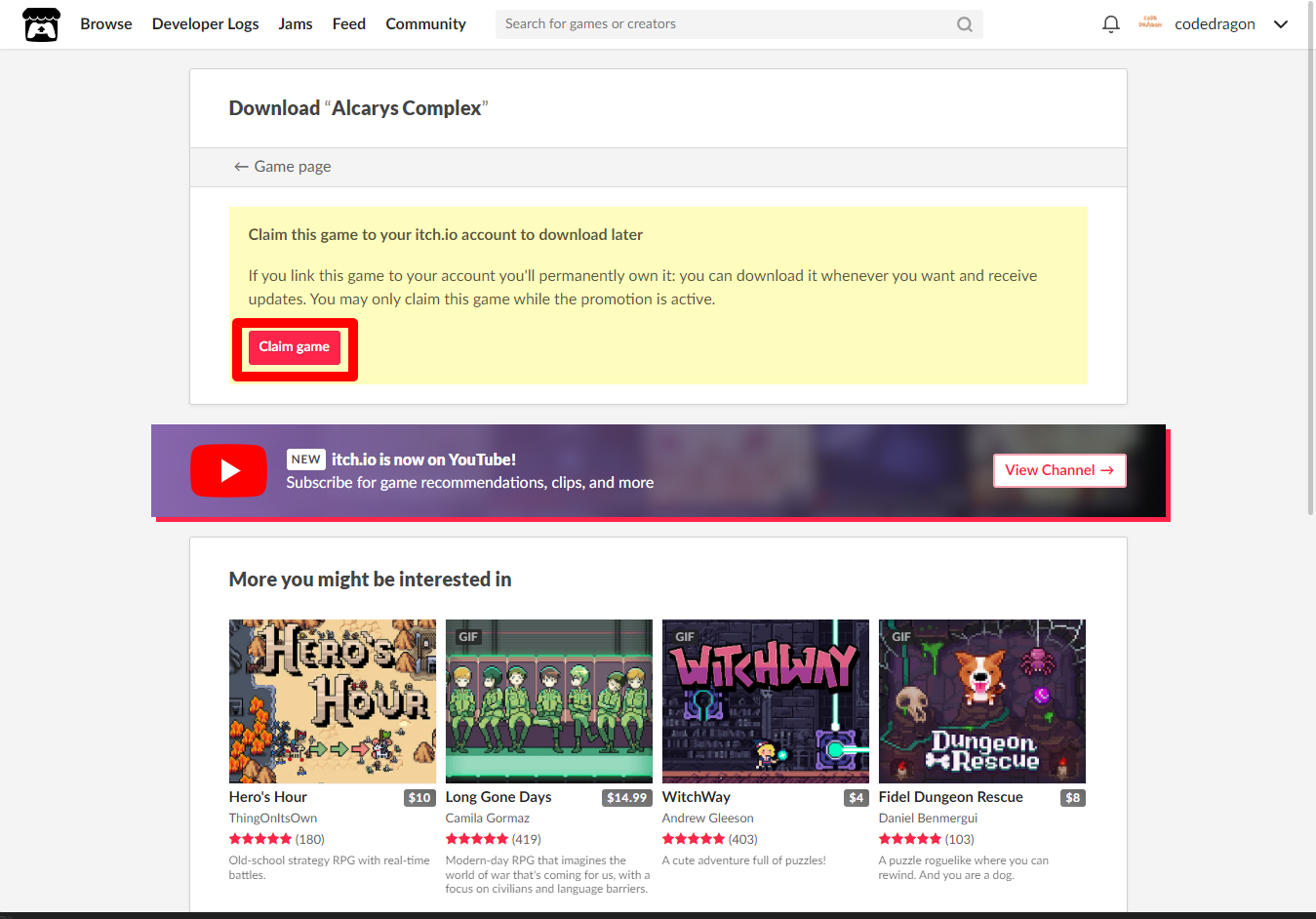Viewport: 1316px width, 919px height.
Task: Open the itch.io home logo
Action: [x=41, y=24]
